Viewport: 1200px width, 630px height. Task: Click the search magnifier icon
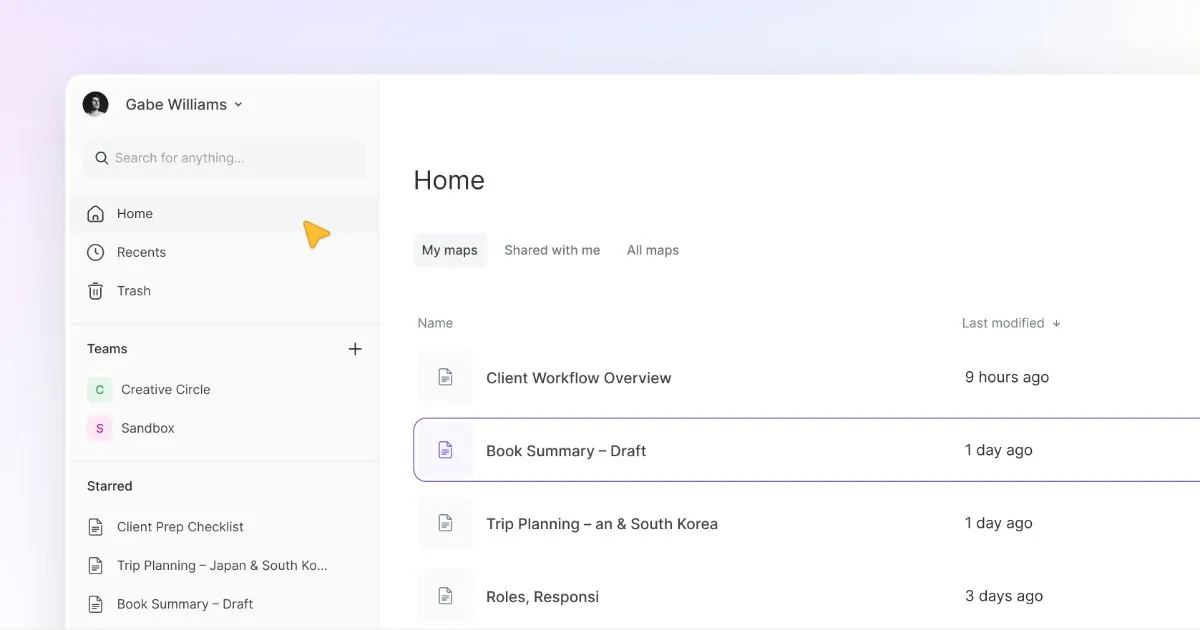pos(101,157)
